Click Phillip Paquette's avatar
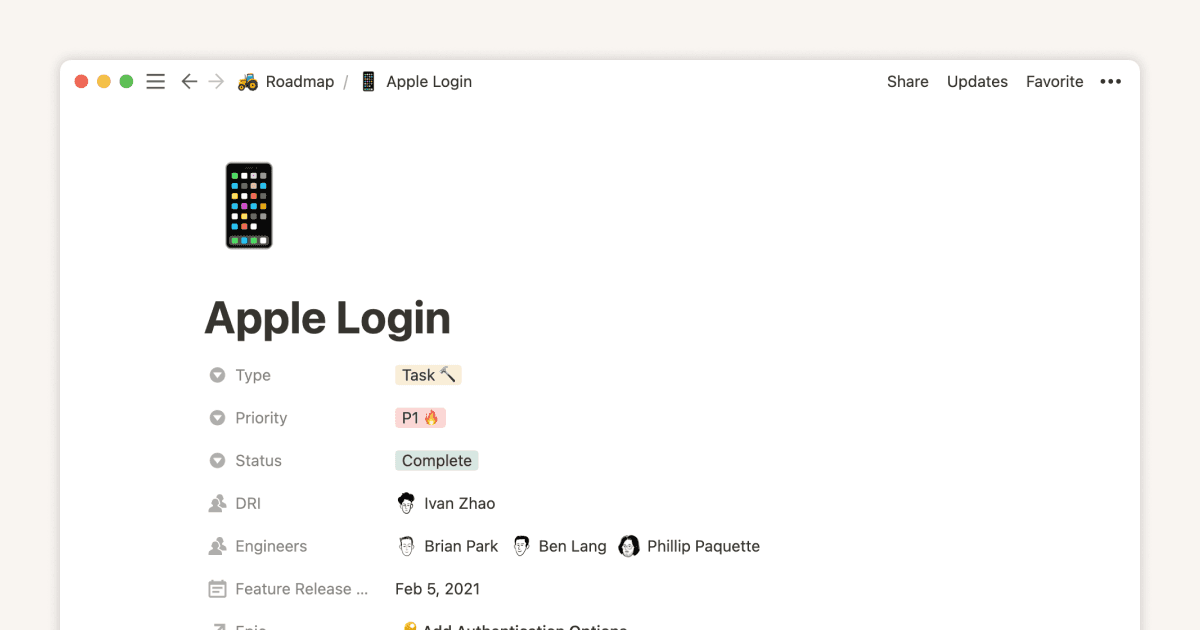 pyautogui.click(x=629, y=546)
